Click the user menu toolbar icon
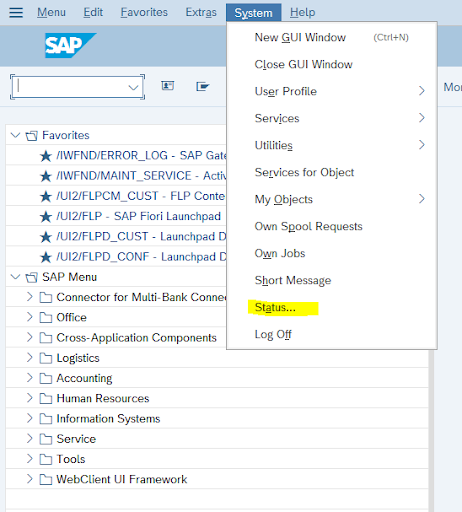 coord(168,86)
